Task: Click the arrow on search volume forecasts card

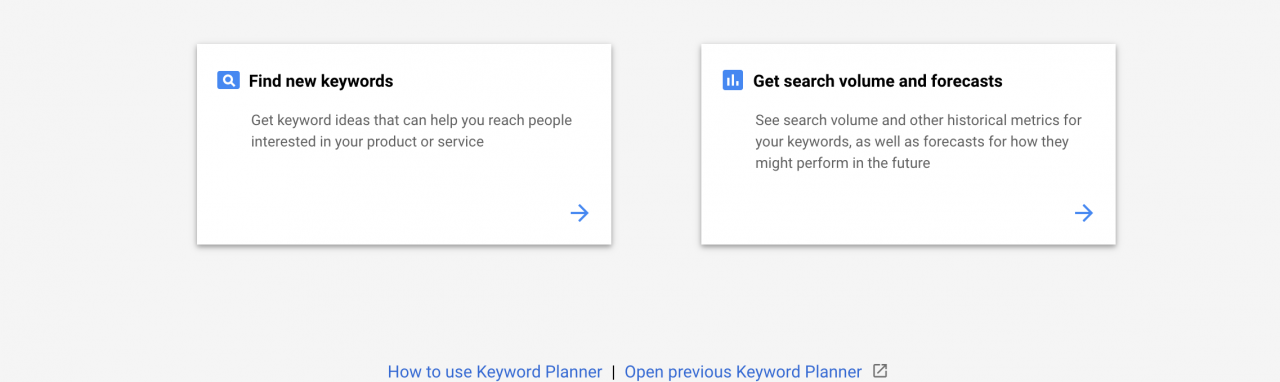Action: (x=1084, y=213)
